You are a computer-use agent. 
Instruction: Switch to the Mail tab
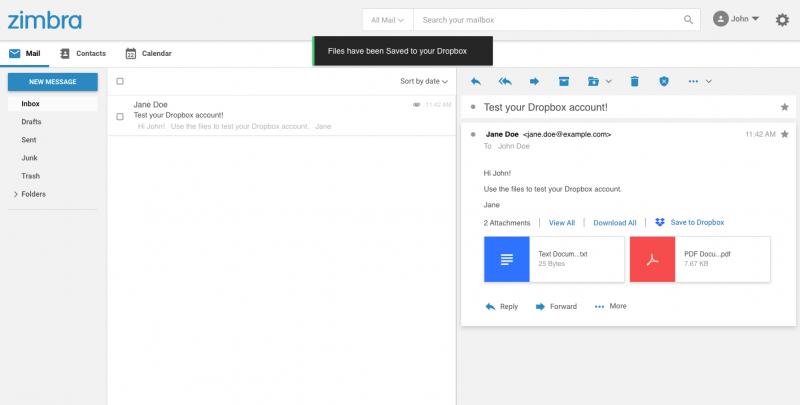pos(24,54)
